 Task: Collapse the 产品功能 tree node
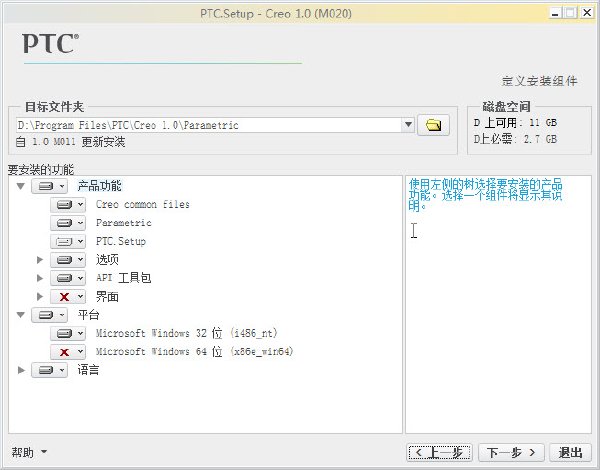pos(21,186)
